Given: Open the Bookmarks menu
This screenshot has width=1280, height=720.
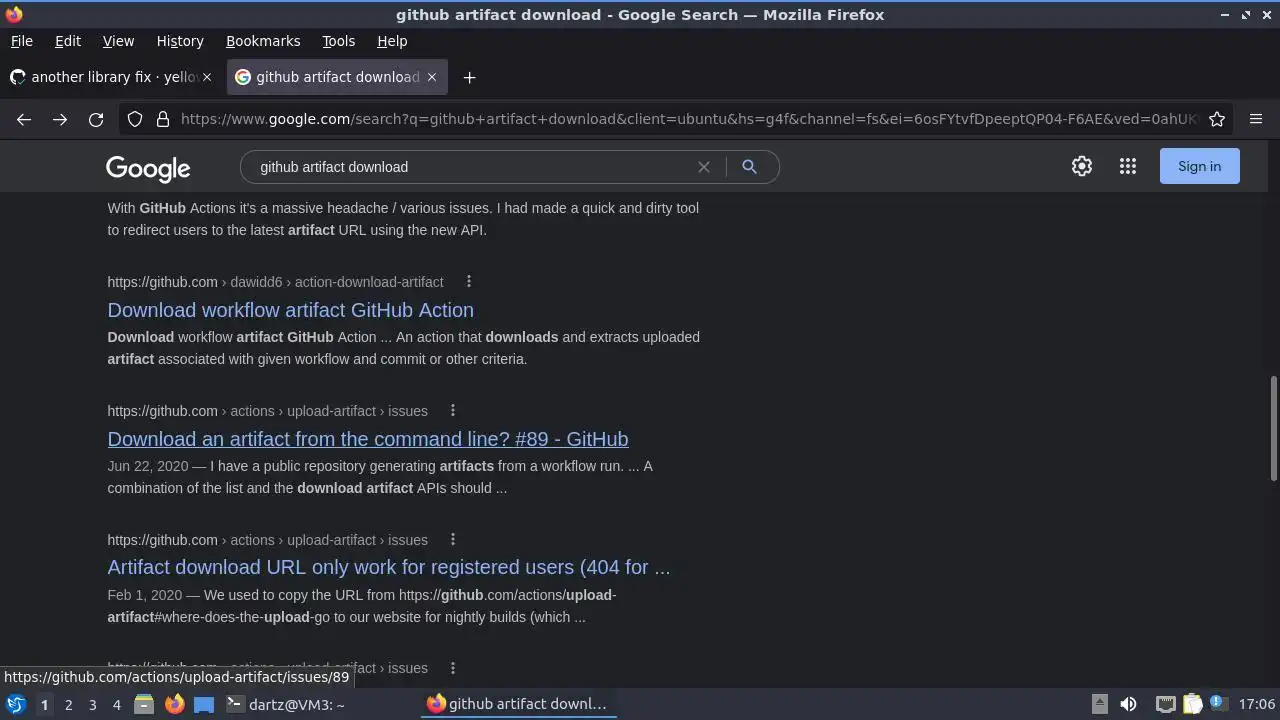Looking at the screenshot, I should [x=263, y=41].
